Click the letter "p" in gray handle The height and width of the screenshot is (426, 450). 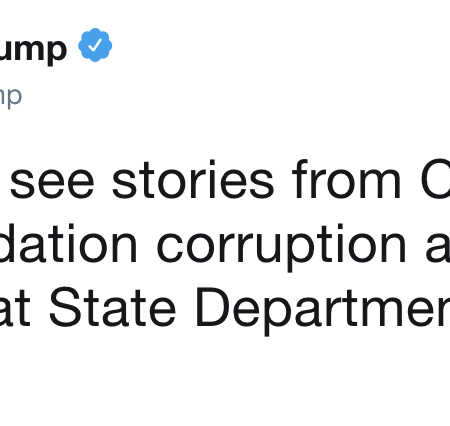coord(15,98)
